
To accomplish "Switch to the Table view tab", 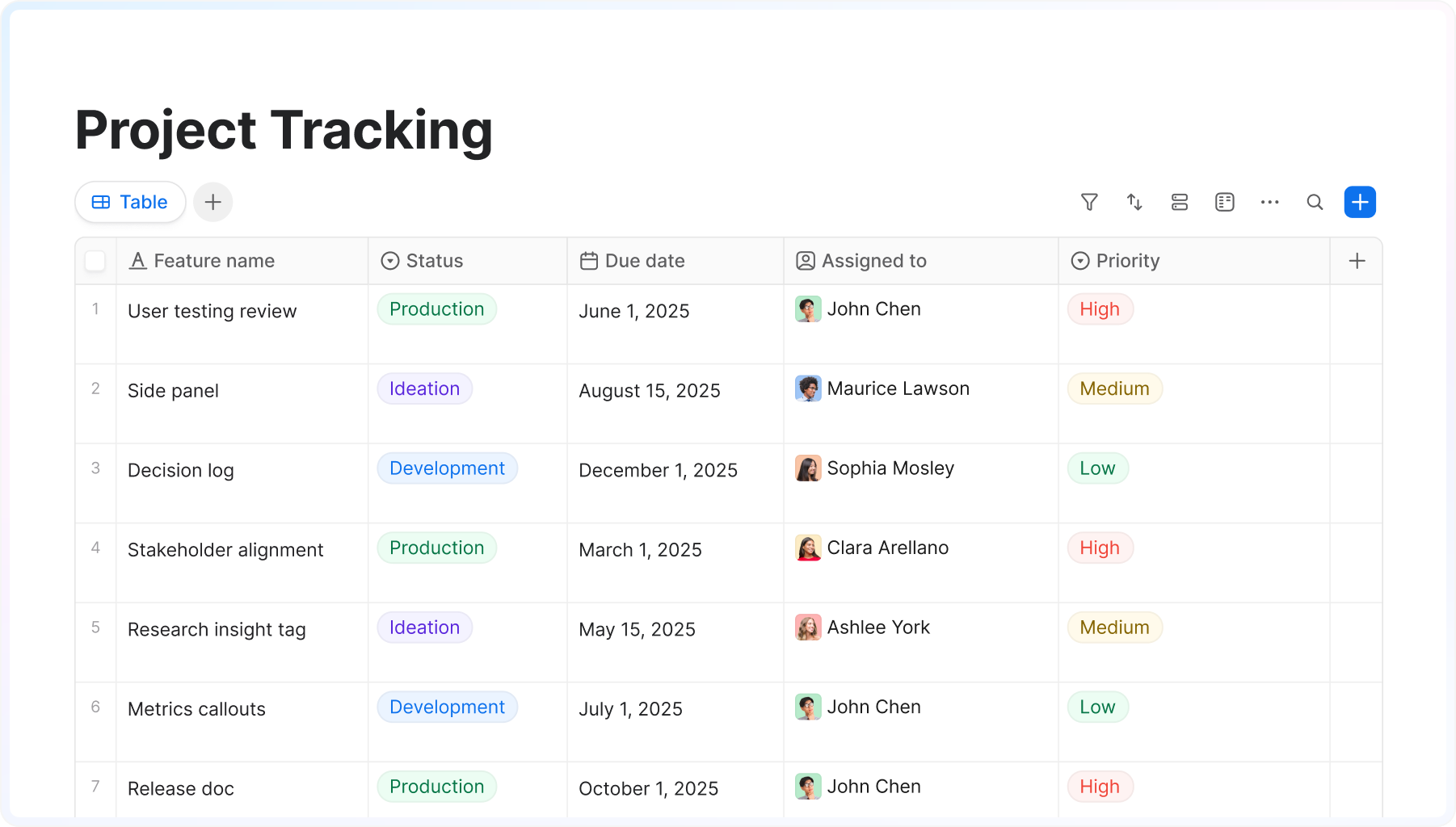I will point(129,202).
